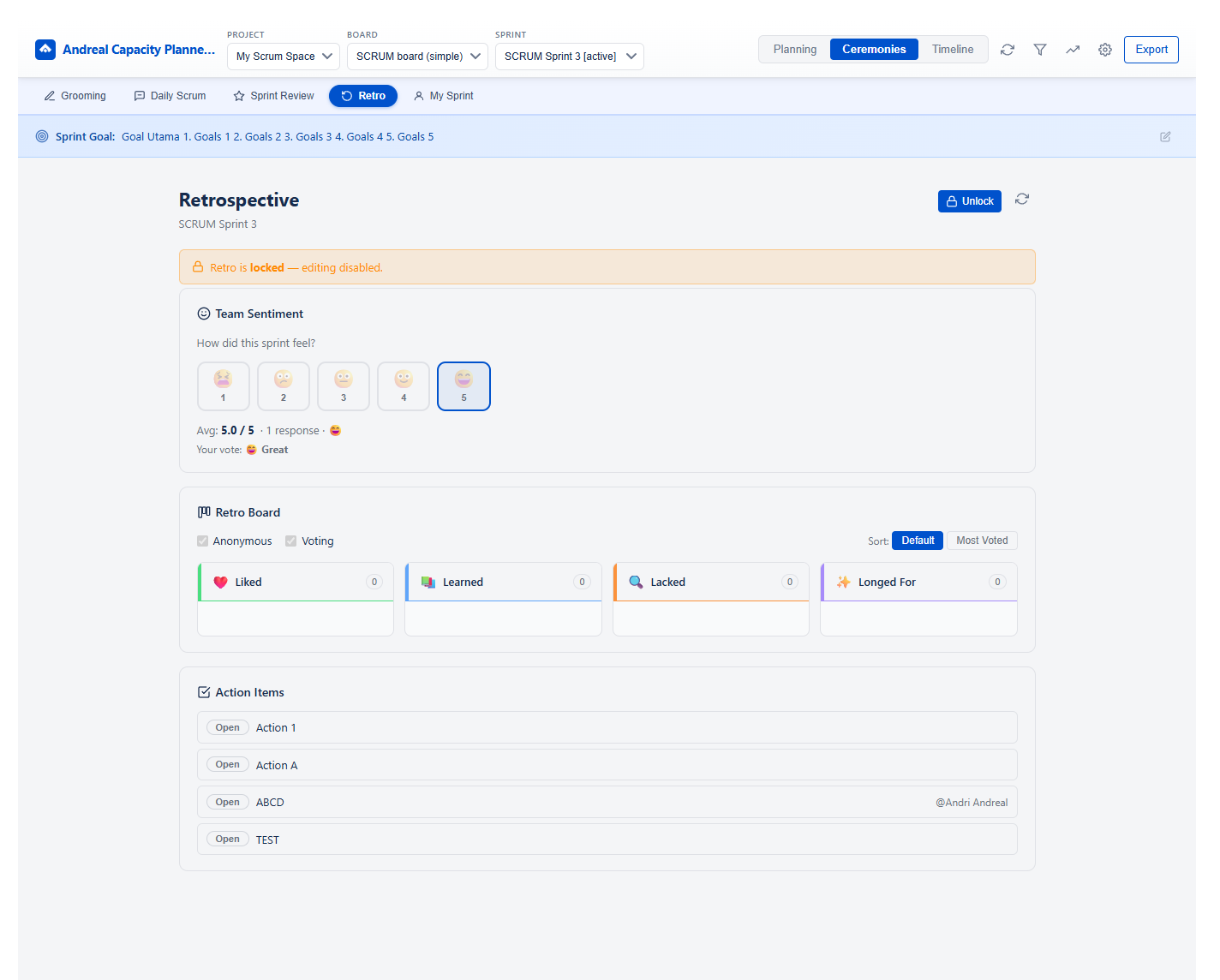Click the Open status on Action 1
1220x980 pixels.
tap(228, 728)
